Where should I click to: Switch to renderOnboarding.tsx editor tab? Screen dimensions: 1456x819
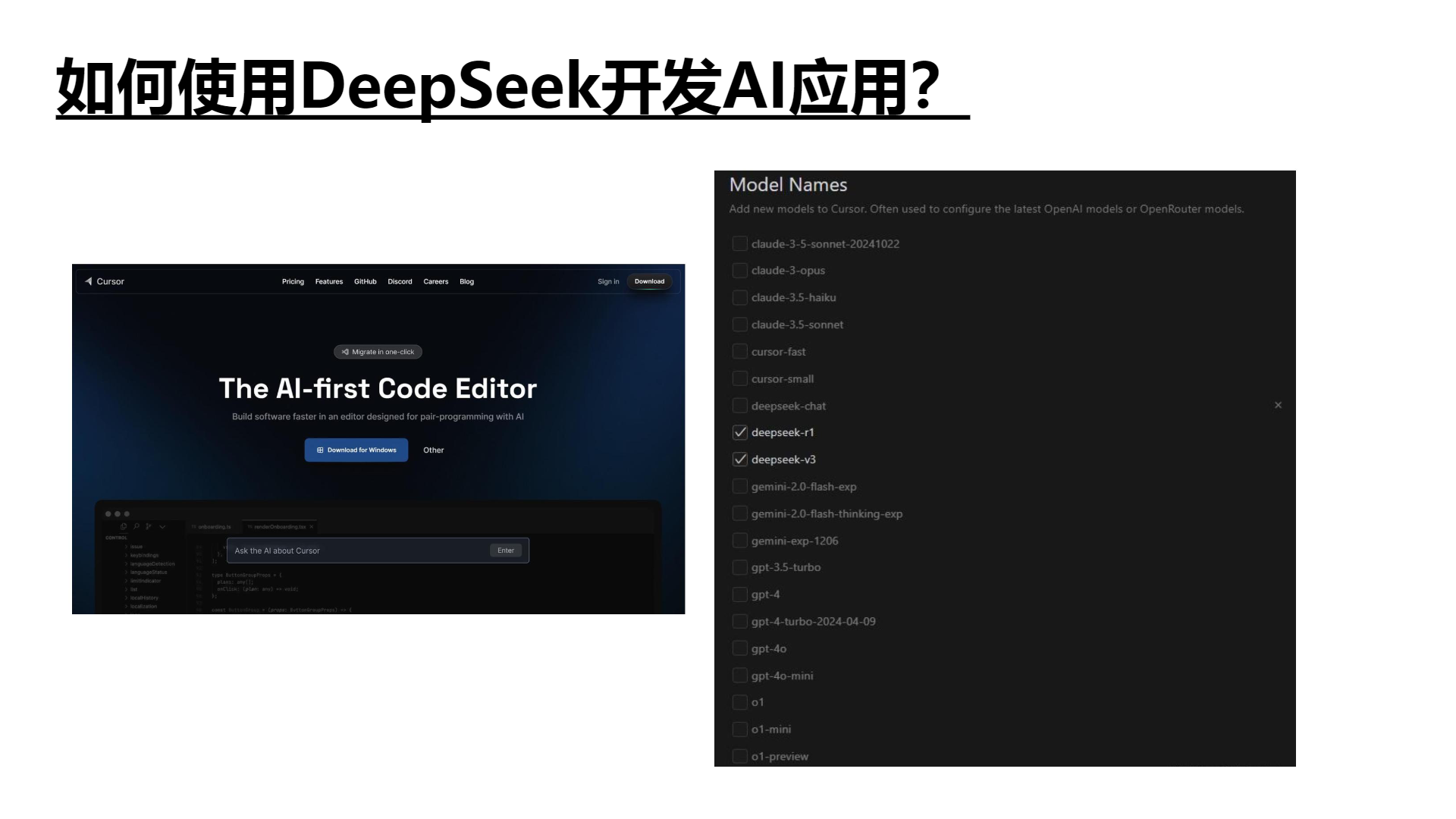(278, 526)
